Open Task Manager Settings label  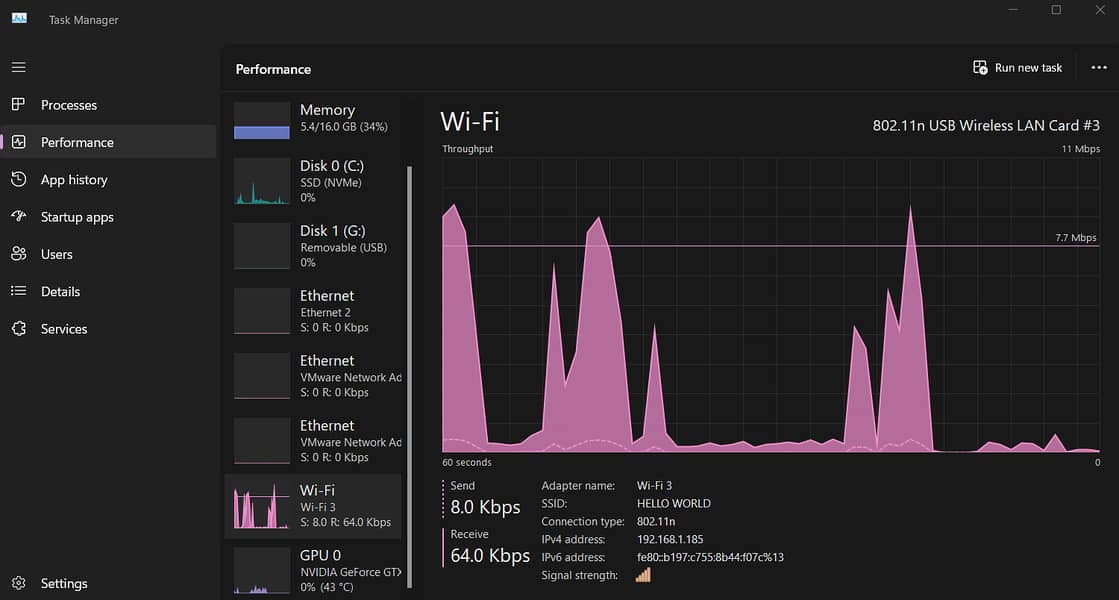(64, 584)
